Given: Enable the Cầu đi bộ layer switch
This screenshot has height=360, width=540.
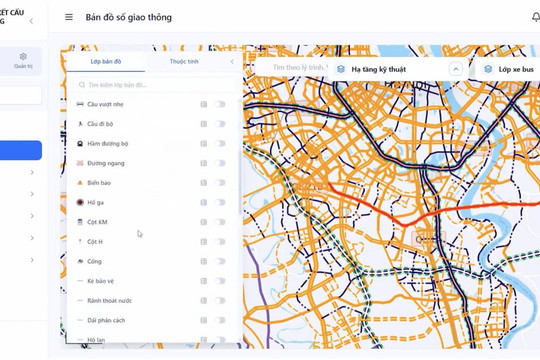Looking at the screenshot, I should [220, 124].
